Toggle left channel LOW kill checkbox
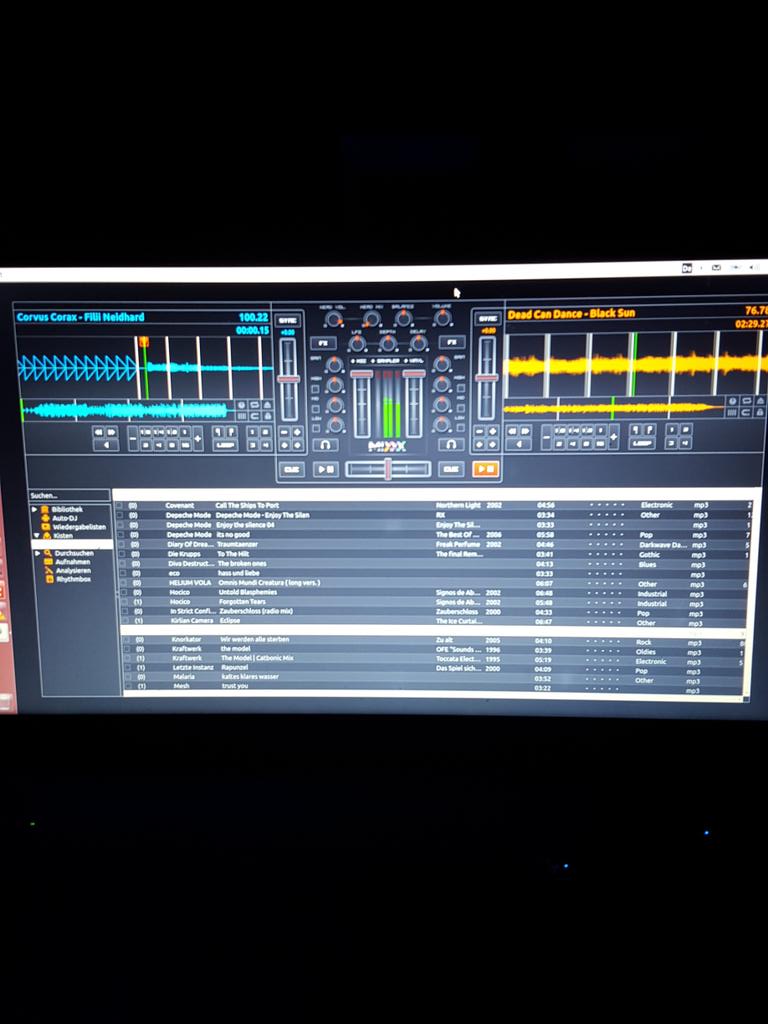 pos(315,428)
